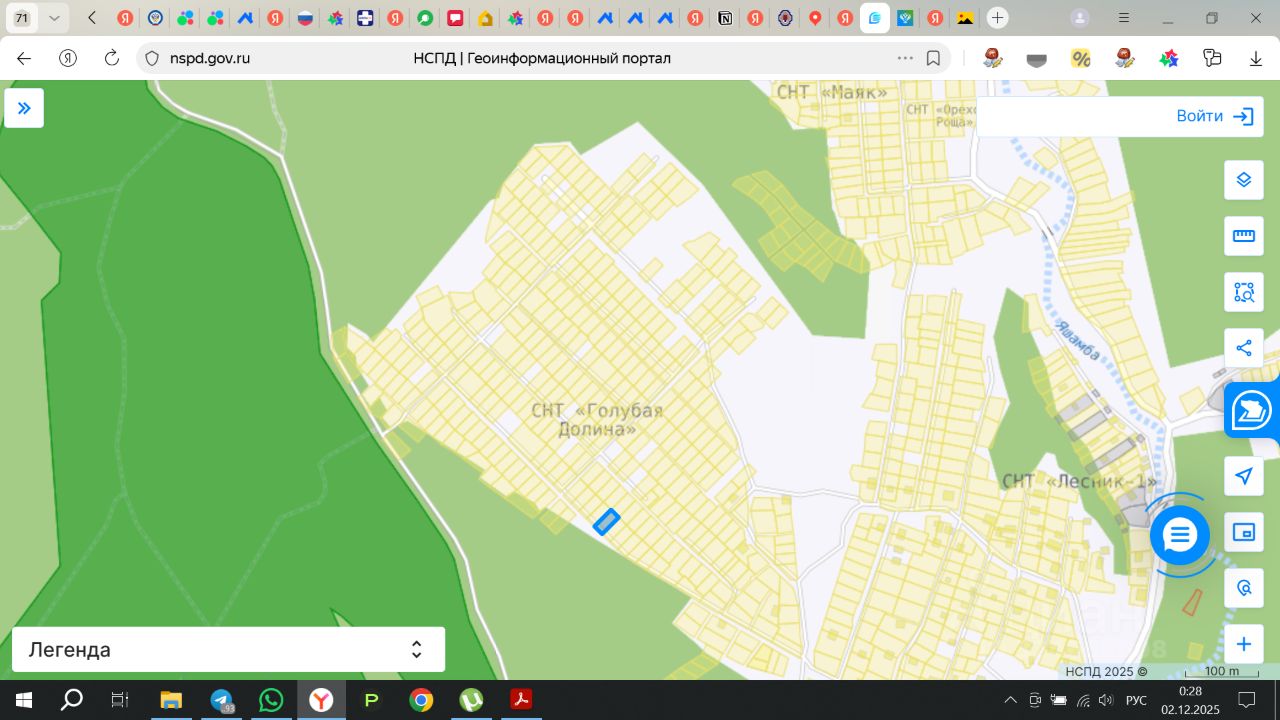Open the Windows notification center

(x=1247, y=700)
